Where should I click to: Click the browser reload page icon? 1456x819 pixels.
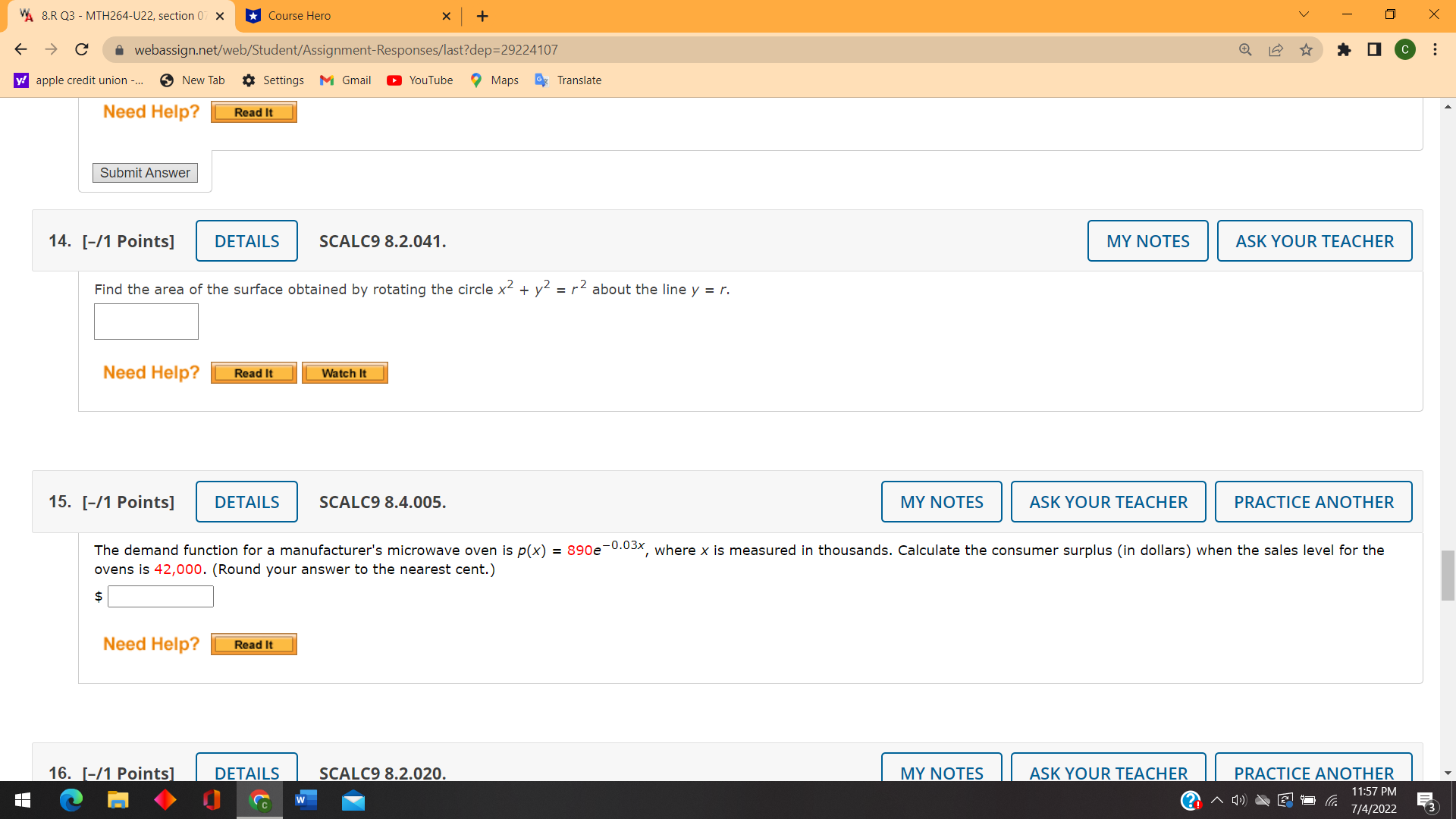click(x=82, y=50)
